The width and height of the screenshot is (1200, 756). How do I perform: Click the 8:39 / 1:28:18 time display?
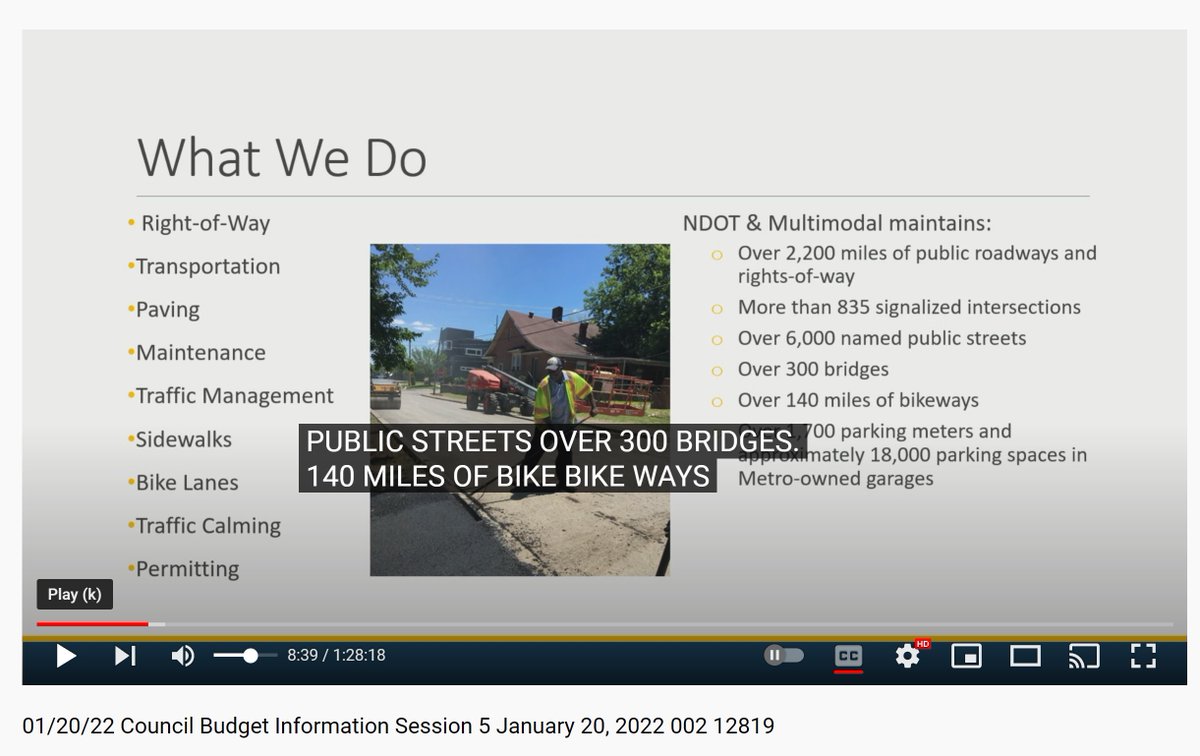[336, 656]
